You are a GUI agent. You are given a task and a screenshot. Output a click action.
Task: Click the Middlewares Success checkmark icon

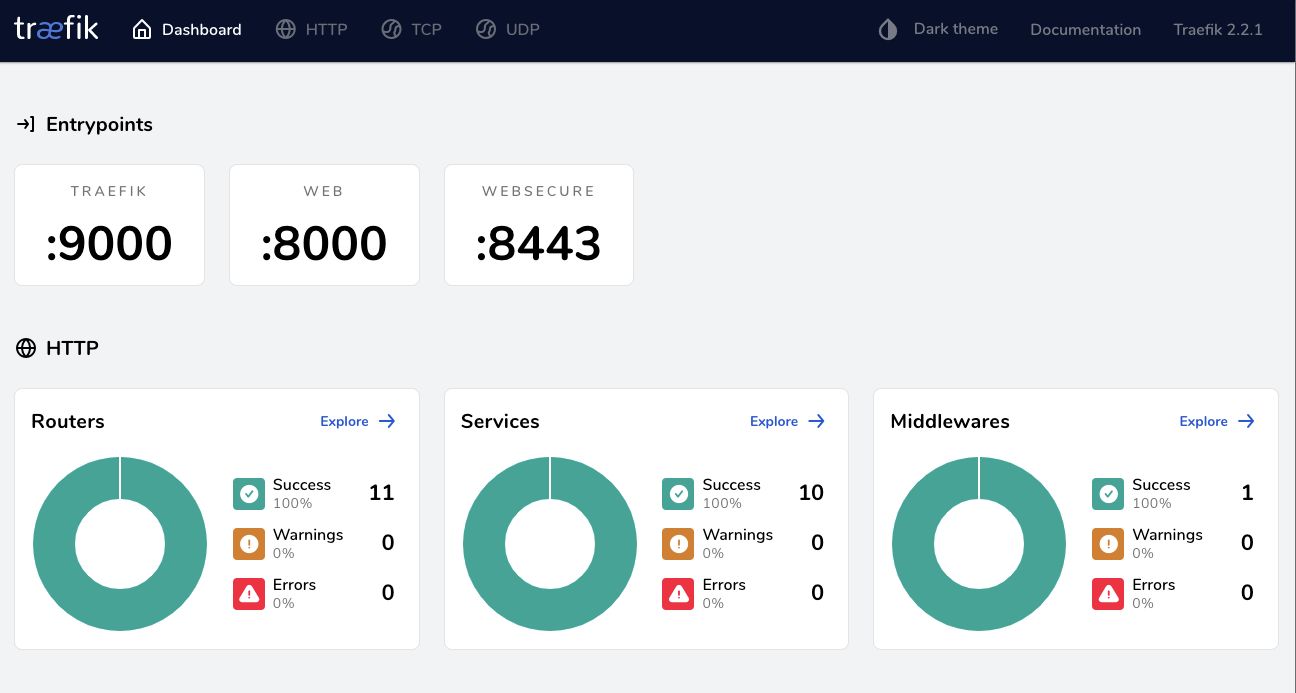coord(1108,493)
